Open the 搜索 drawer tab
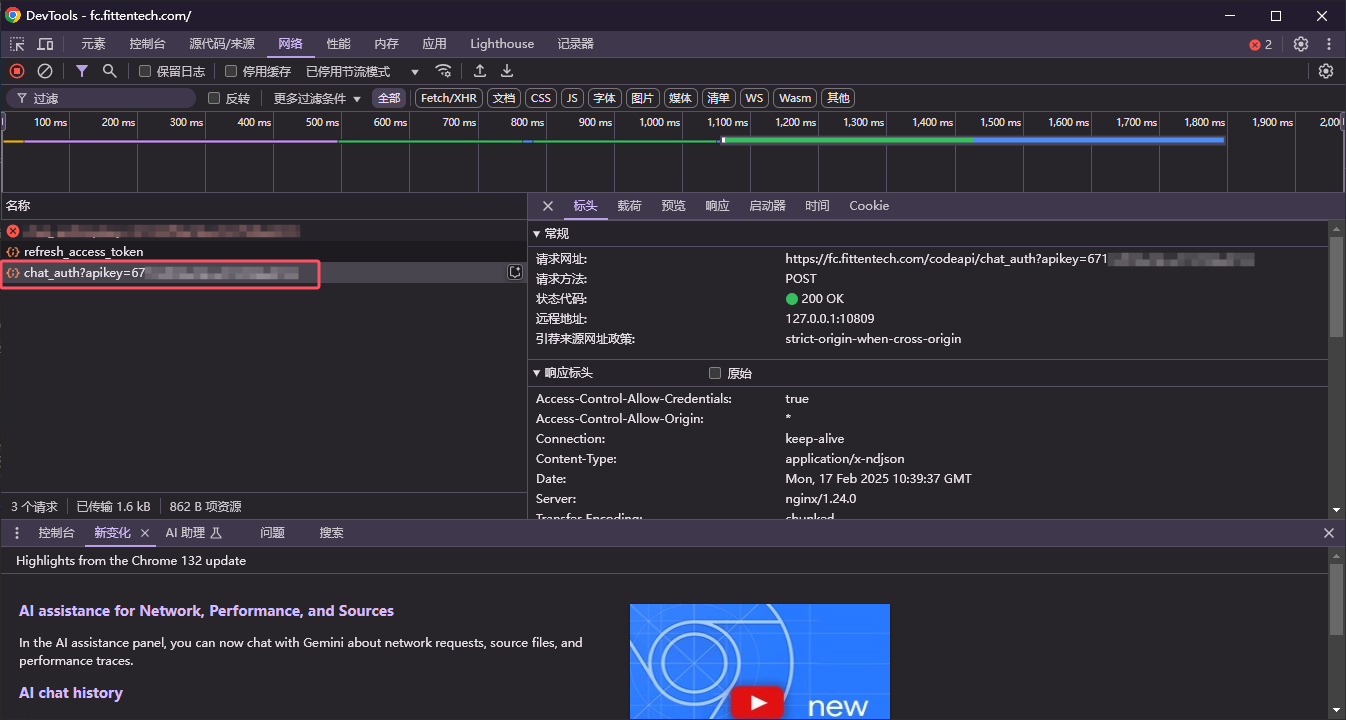The width and height of the screenshot is (1346, 720). 331,533
